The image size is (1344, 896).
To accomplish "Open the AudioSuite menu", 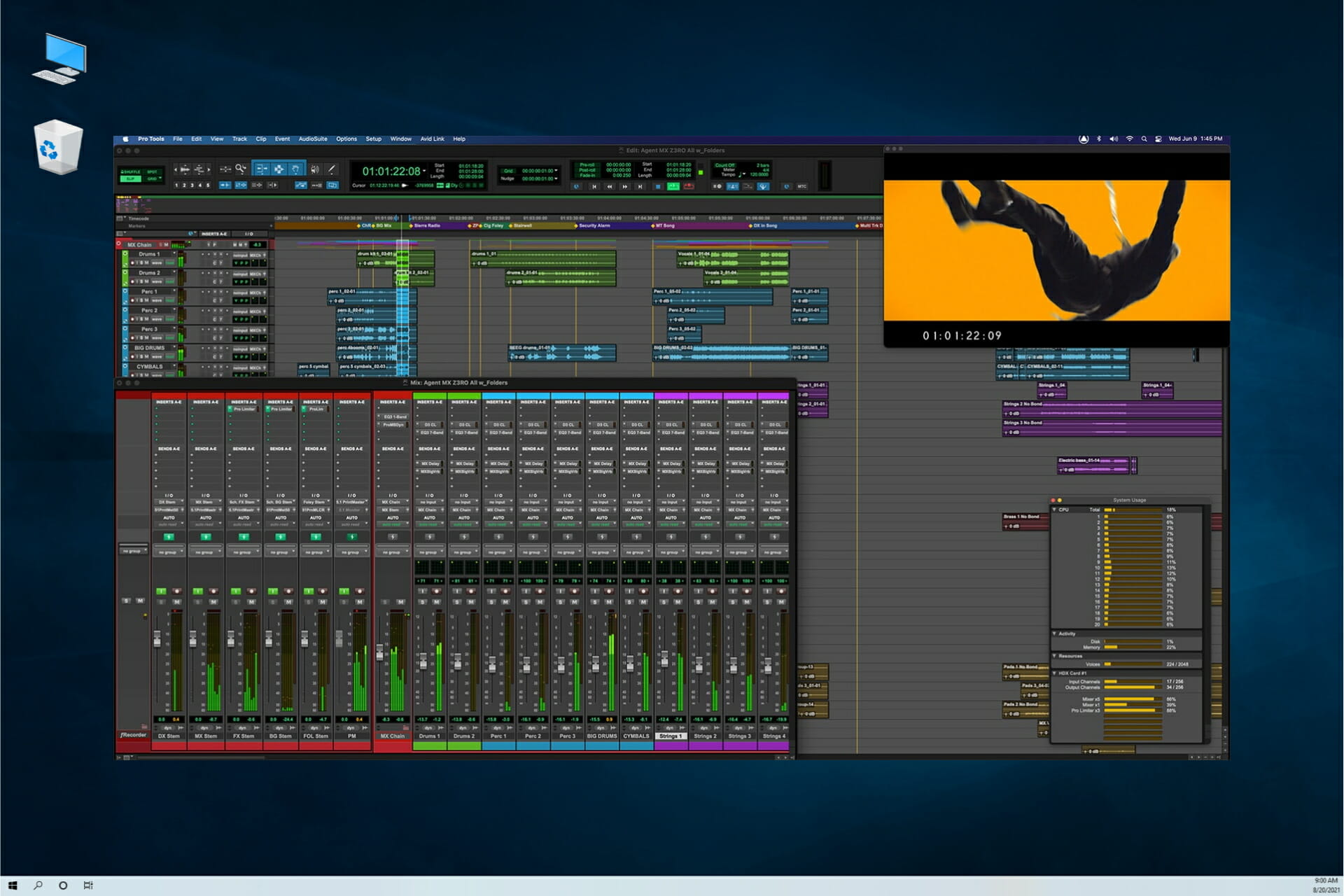I will (x=313, y=139).
